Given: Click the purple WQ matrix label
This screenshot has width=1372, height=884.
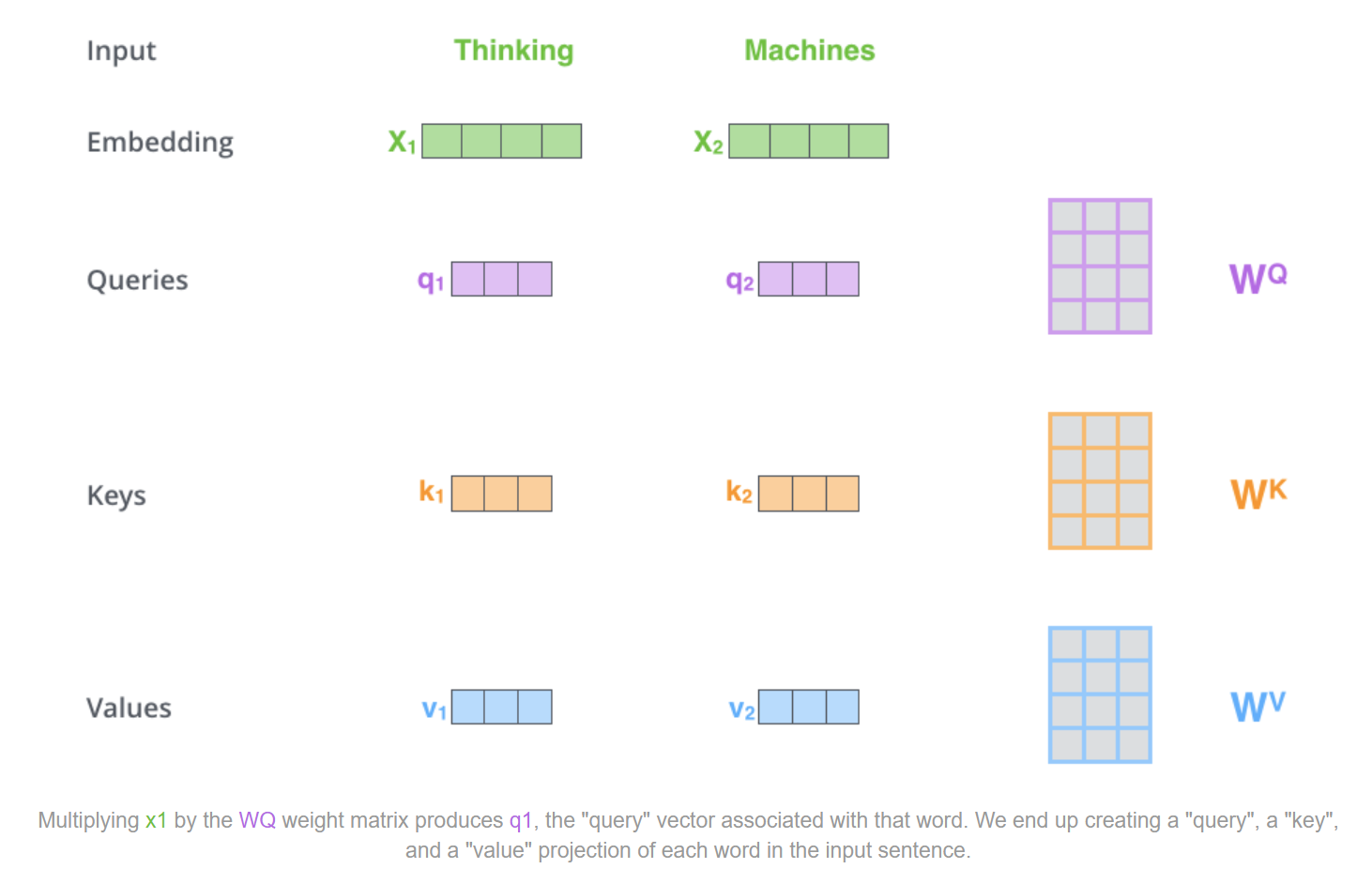Looking at the screenshot, I should pos(1258,278).
